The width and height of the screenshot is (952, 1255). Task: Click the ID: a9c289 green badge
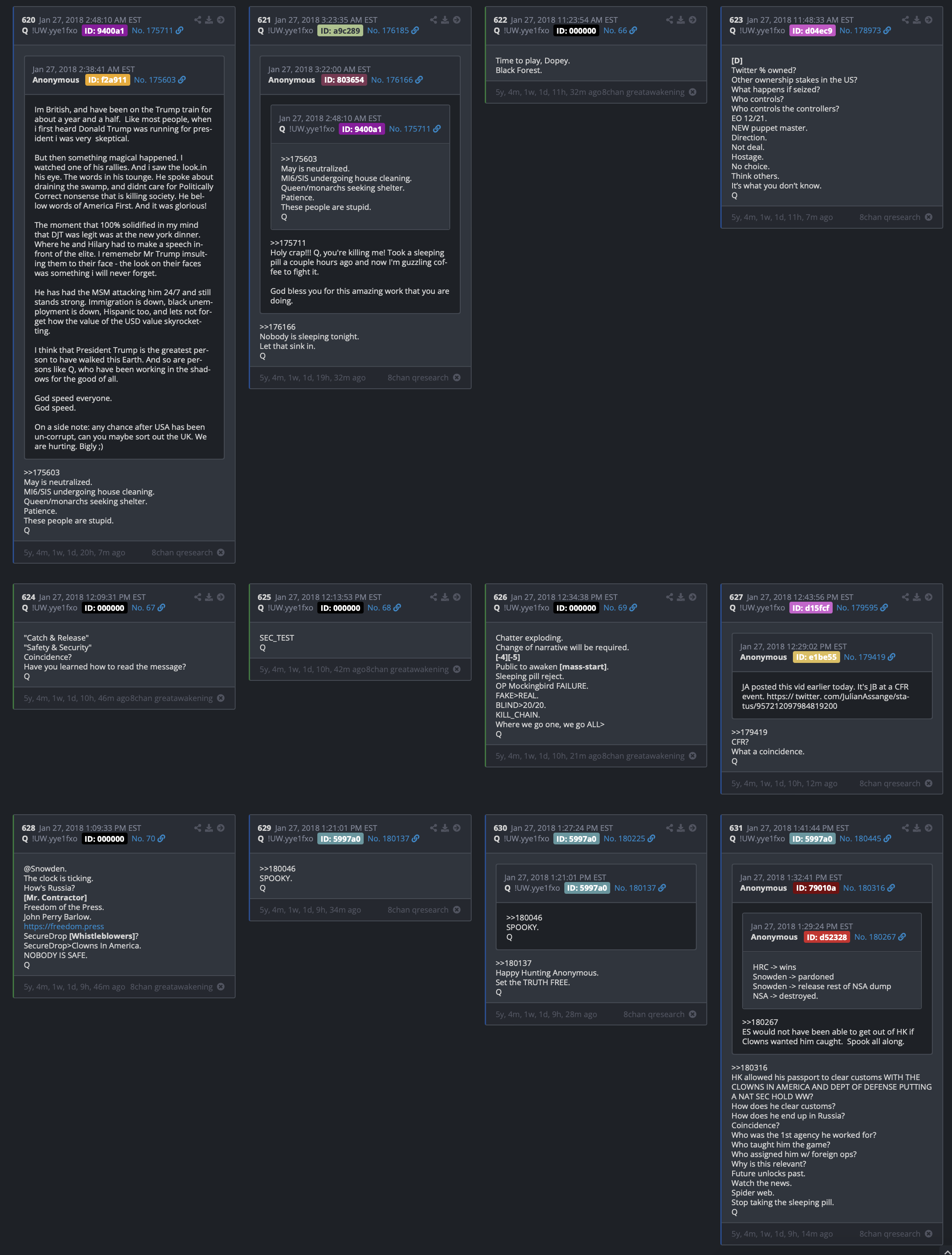click(x=340, y=31)
